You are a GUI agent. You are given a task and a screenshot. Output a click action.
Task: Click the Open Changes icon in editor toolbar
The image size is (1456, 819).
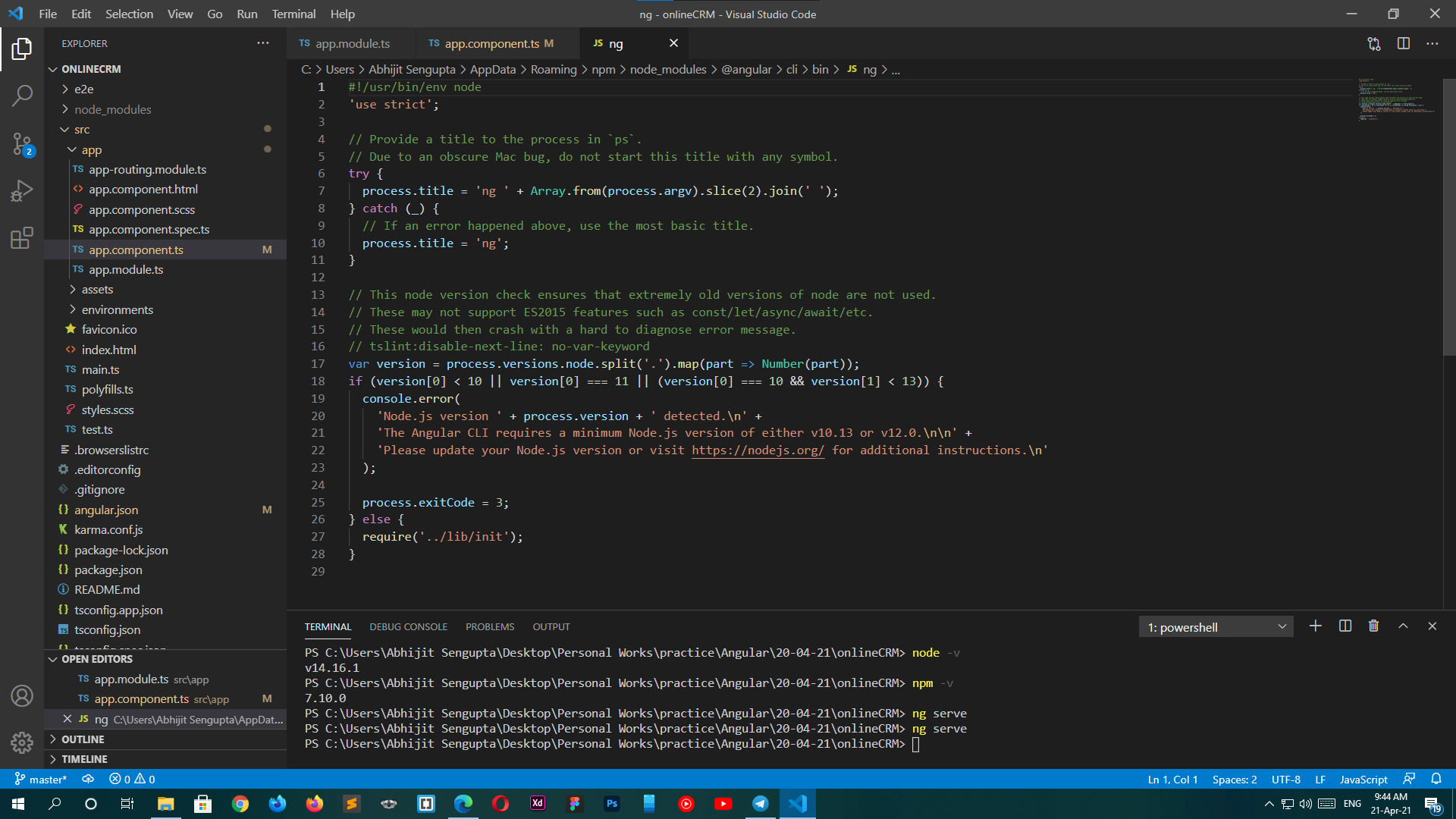(1373, 44)
